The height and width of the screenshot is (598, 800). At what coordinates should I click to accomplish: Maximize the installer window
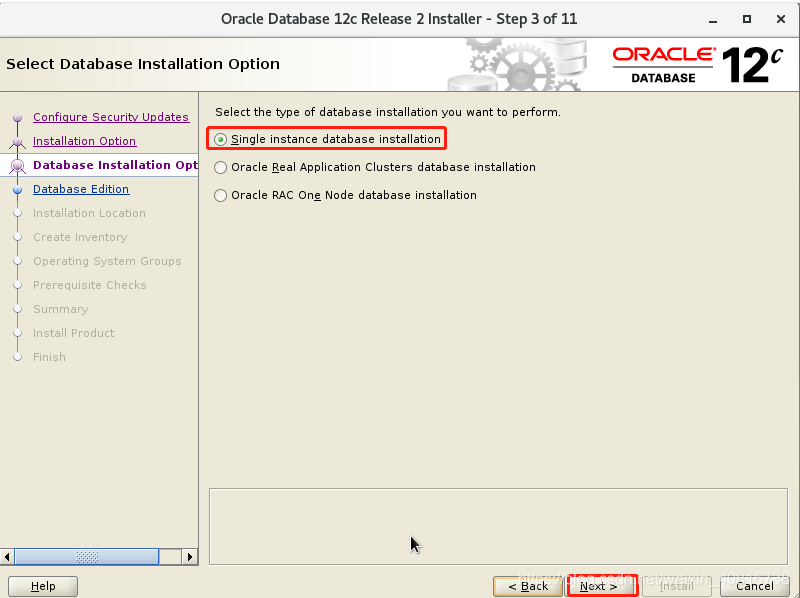(746, 19)
